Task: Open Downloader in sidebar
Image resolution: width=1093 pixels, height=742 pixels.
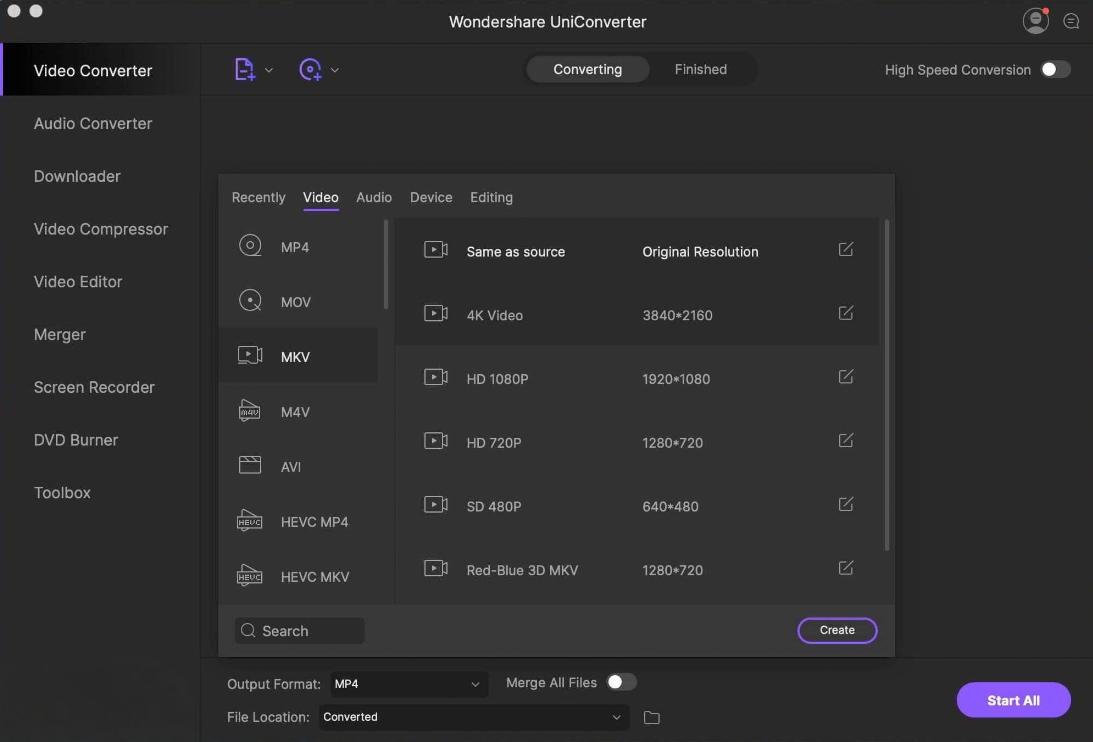Action: [77, 176]
